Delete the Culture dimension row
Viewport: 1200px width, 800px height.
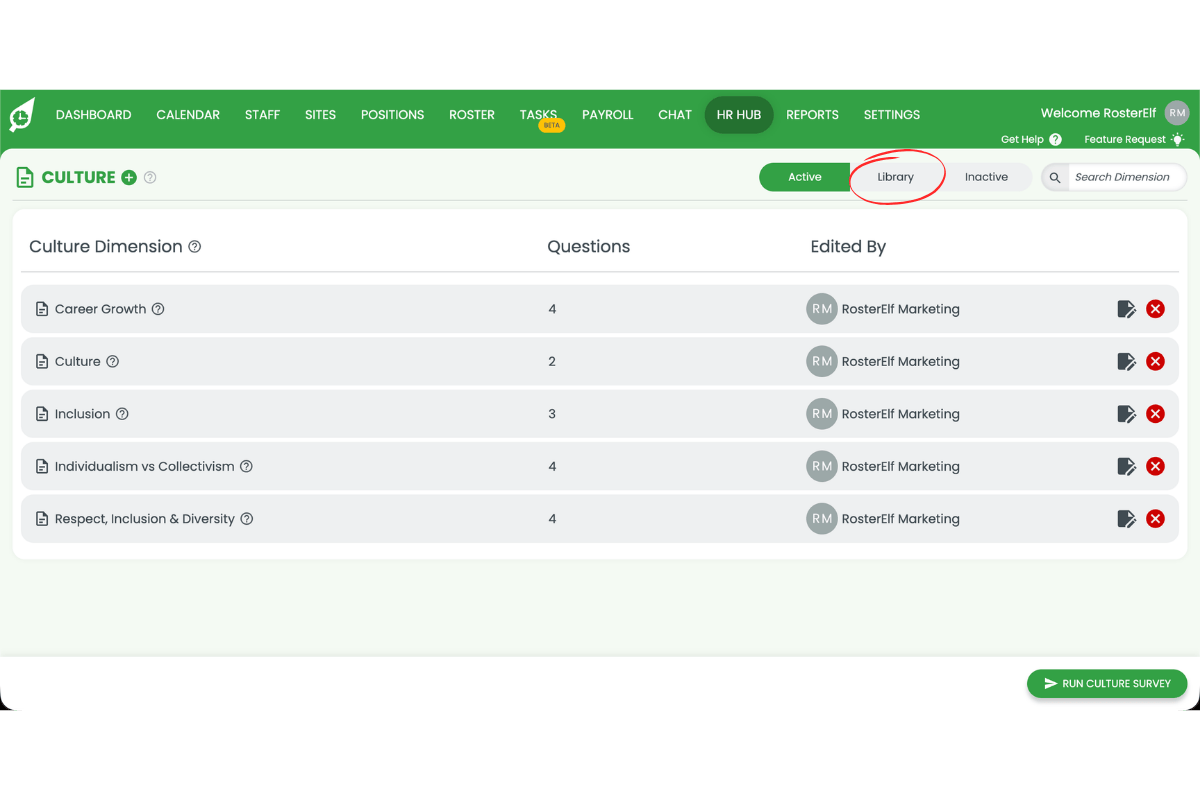click(x=1155, y=361)
